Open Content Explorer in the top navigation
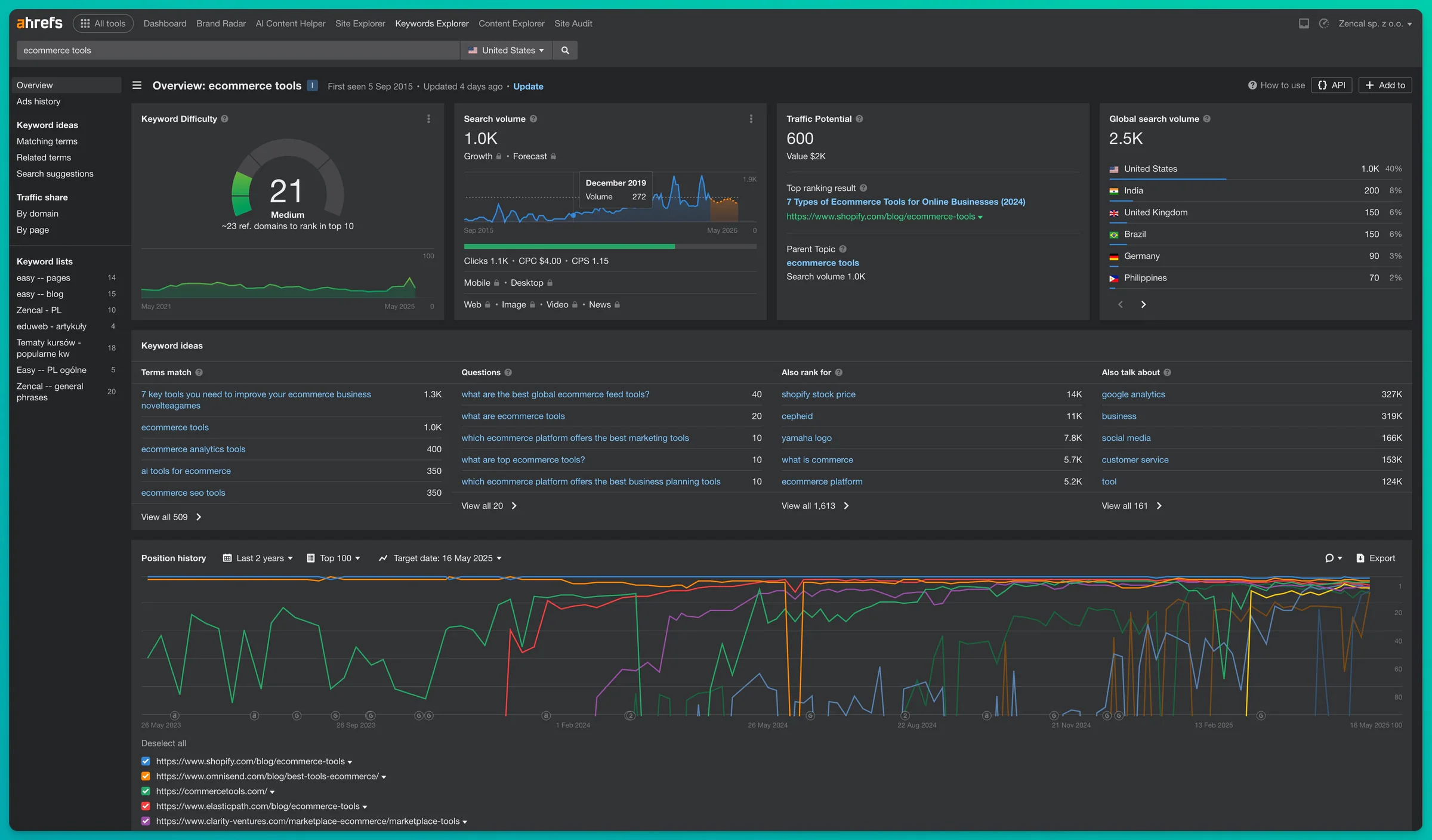This screenshot has height=840, width=1432. click(x=511, y=23)
